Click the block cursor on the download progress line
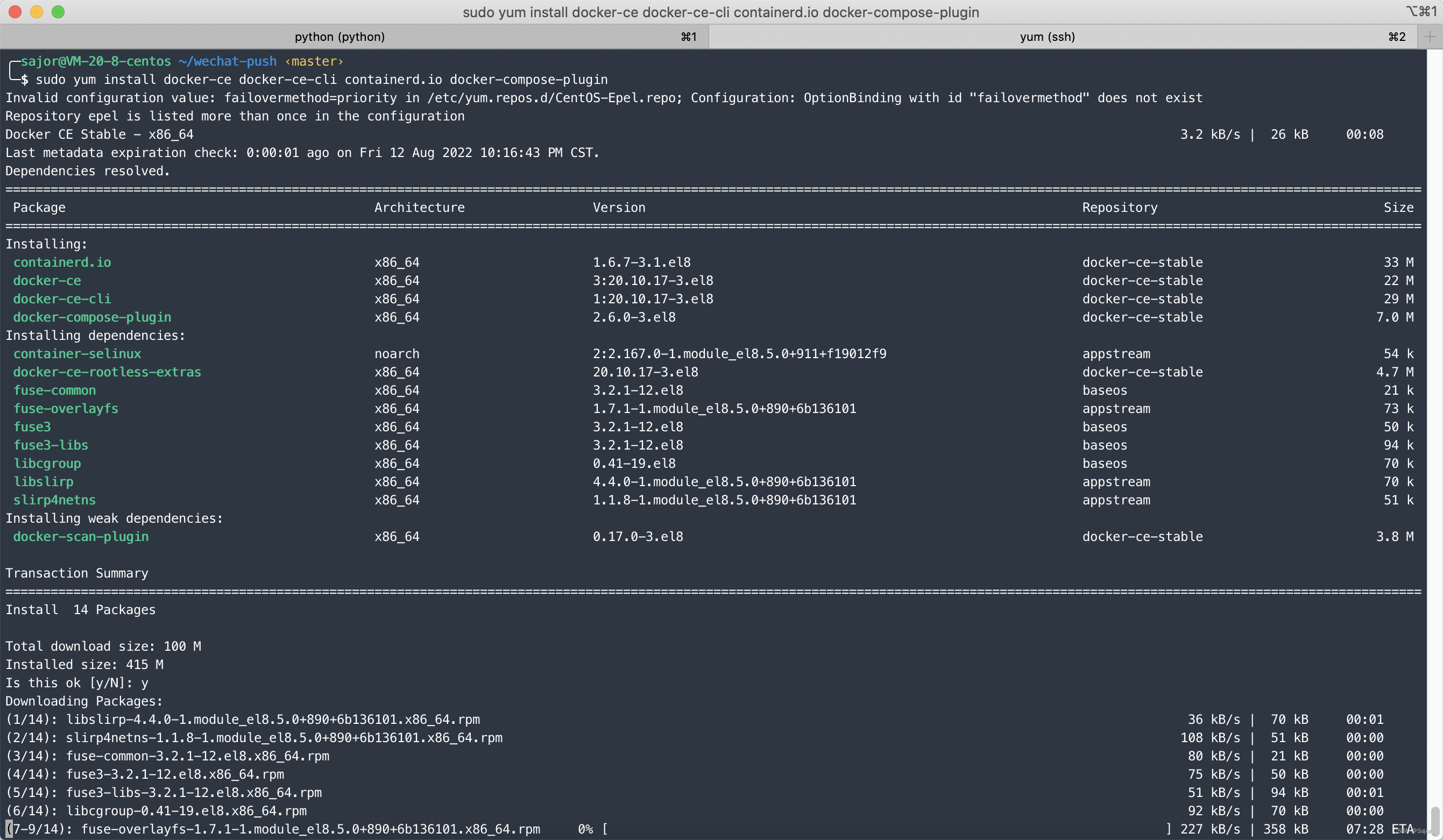Image resolution: width=1443 pixels, height=840 pixels. (x=9, y=829)
